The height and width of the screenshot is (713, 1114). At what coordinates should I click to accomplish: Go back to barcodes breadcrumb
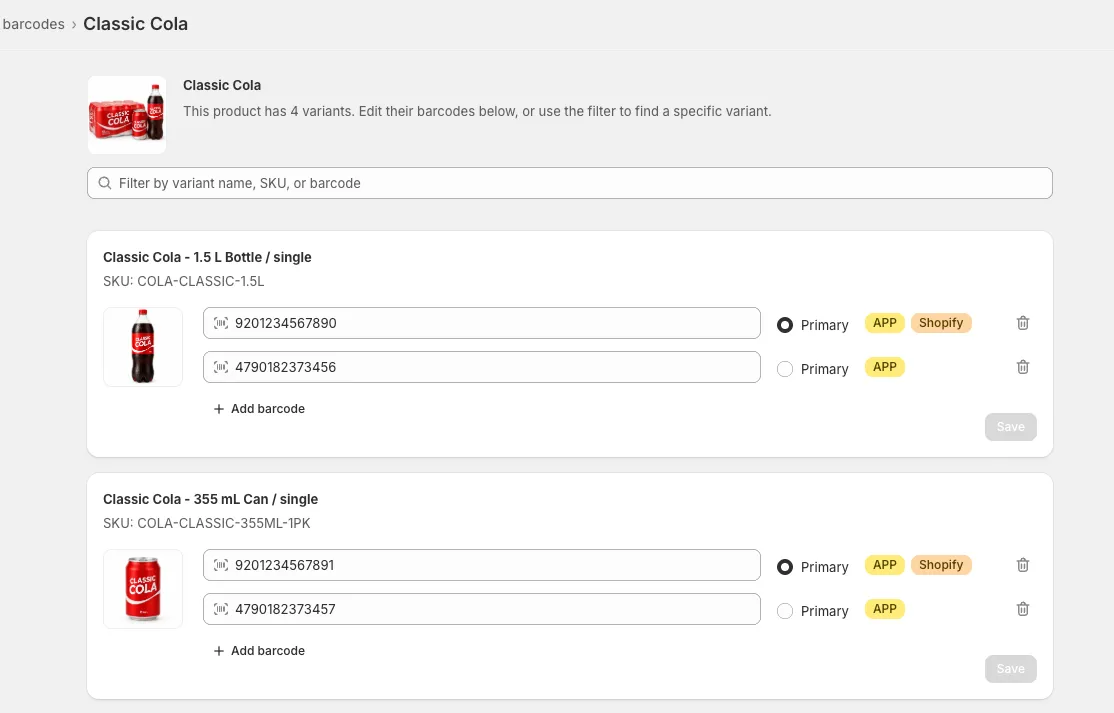tap(33, 24)
